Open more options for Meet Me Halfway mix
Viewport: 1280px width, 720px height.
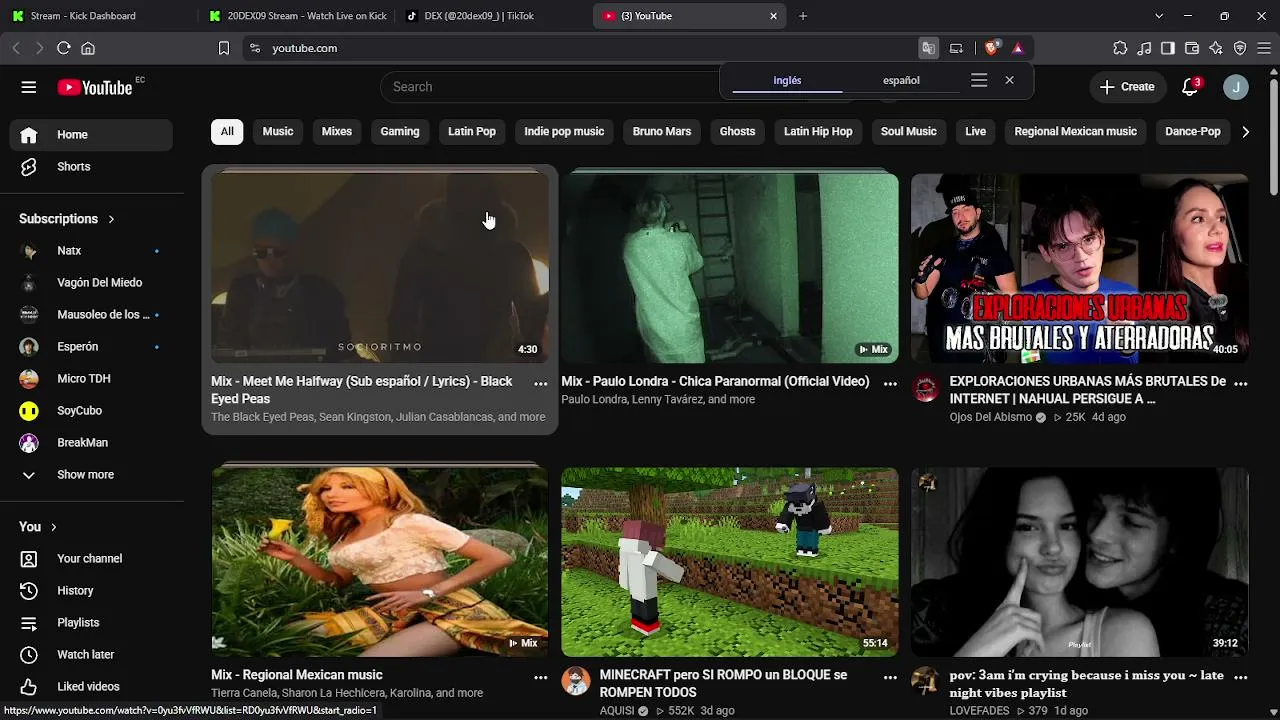click(x=541, y=383)
